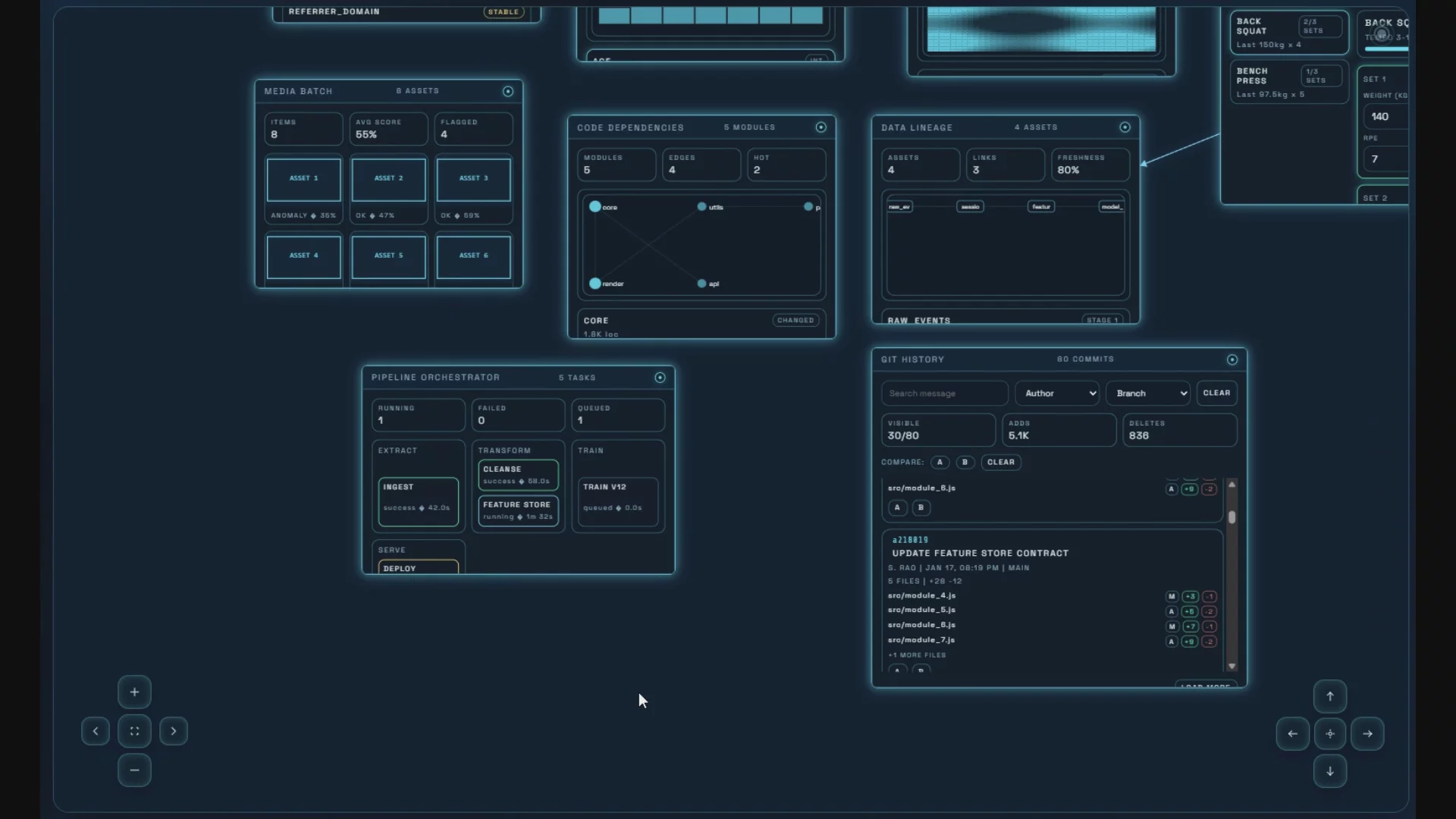
Task: Click the zoom out minus button
Action: click(x=134, y=770)
